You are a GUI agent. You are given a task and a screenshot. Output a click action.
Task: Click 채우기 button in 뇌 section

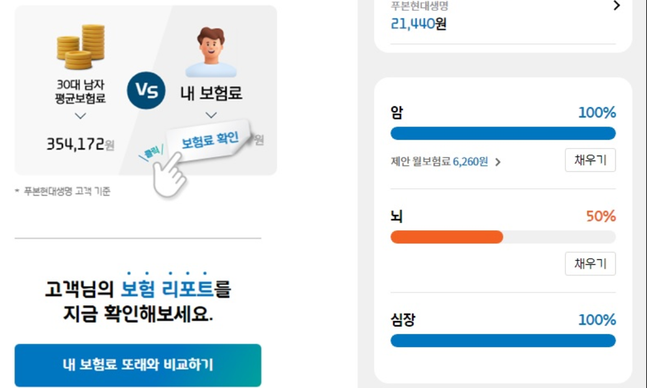[x=590, y=264]
